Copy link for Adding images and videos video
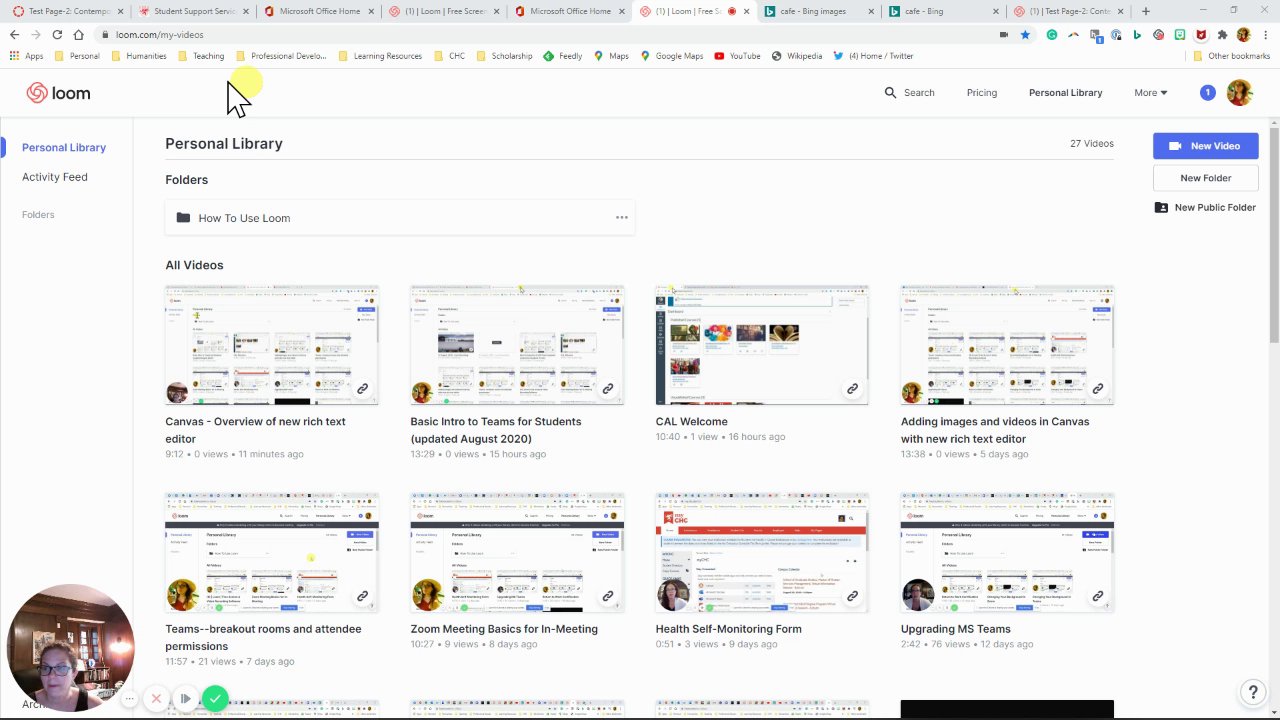Viewport: 1280px width, 720px height. [x=1097, y=388]
